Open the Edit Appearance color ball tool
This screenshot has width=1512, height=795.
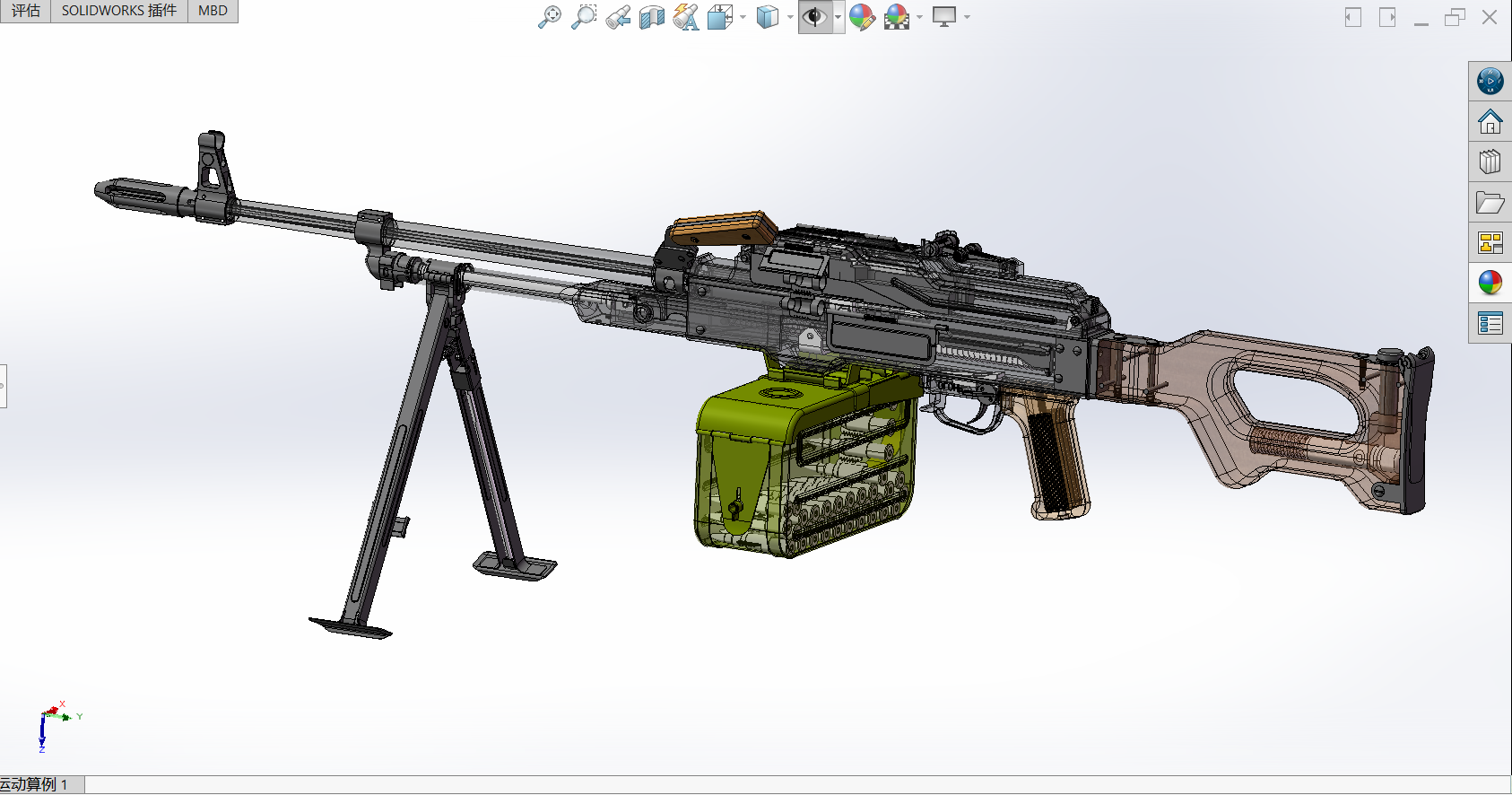pos(862,17)
